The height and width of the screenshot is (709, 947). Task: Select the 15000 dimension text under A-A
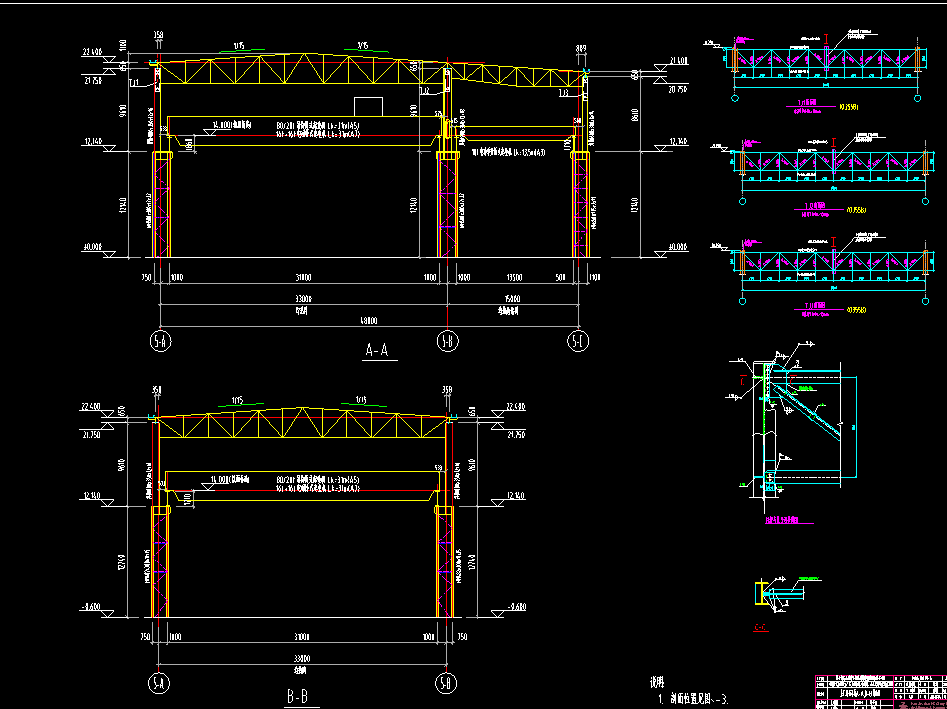tap(511, 297)
